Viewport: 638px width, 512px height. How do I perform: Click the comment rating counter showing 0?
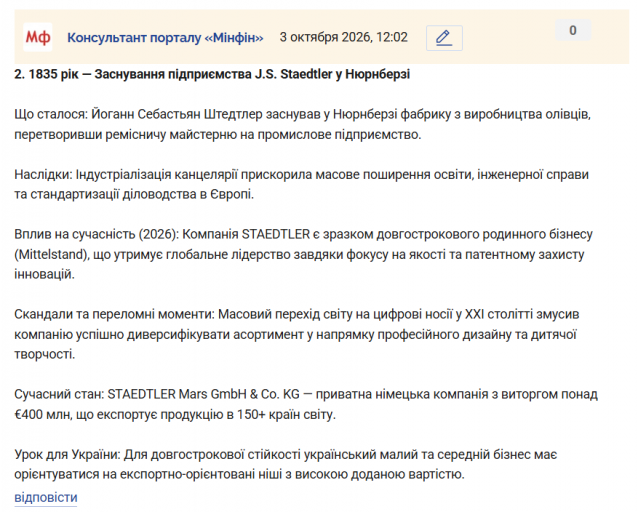573,31
